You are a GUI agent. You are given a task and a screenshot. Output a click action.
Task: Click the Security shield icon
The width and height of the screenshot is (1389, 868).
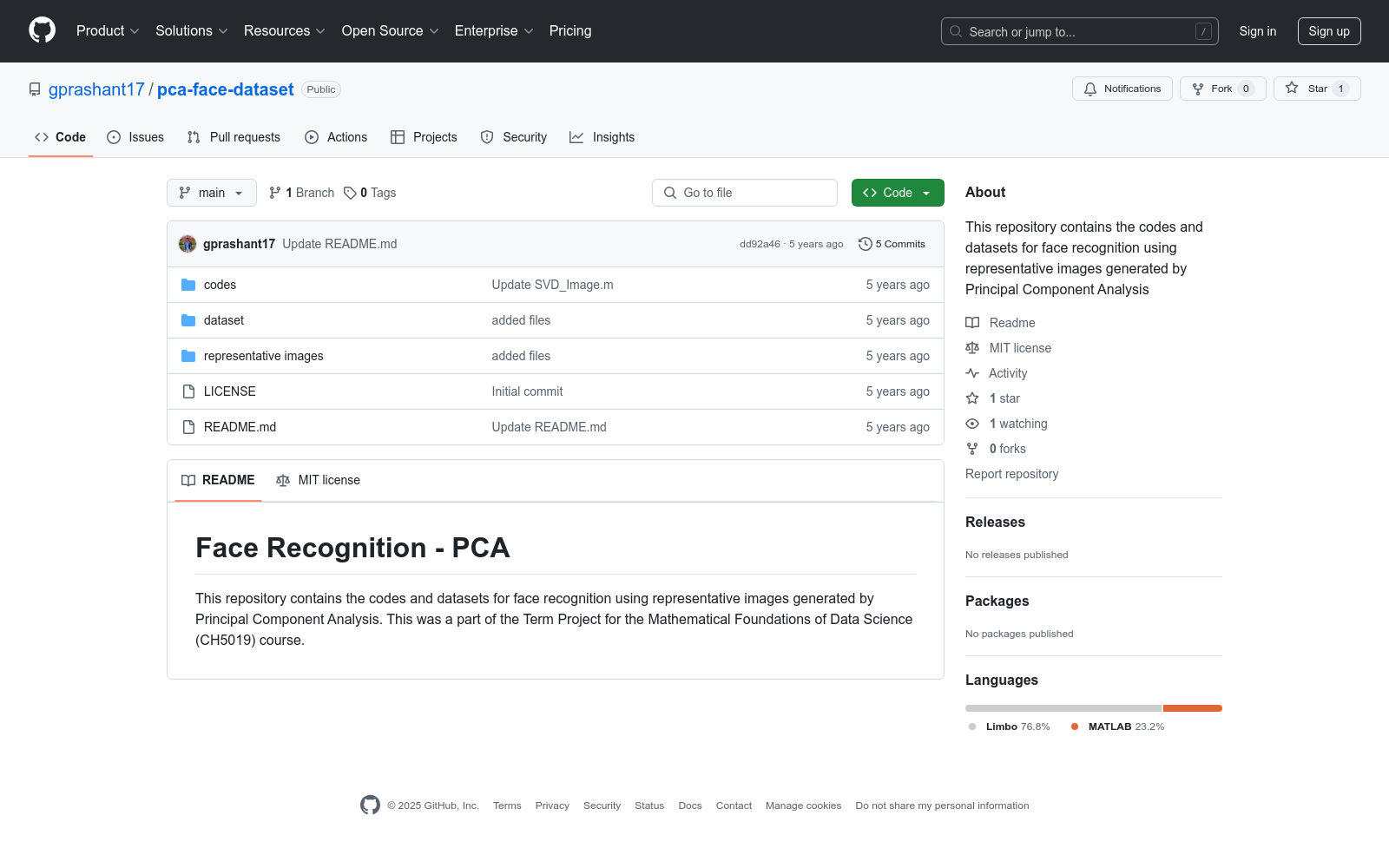pyautogui.click(x=487, y=137)
